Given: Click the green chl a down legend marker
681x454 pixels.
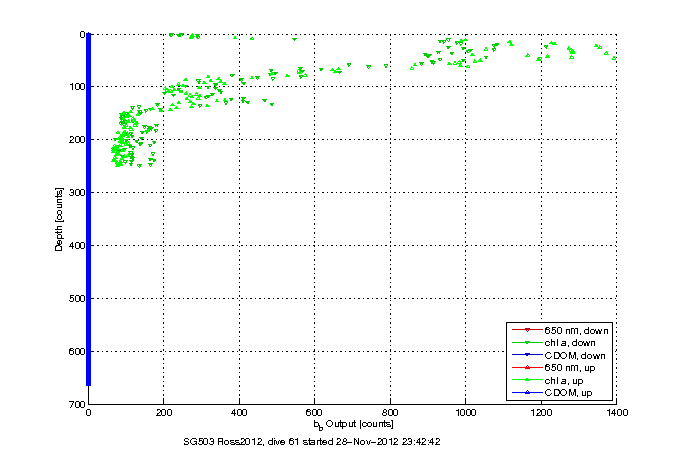Looking at the screenshot, I should pos(525,343).
